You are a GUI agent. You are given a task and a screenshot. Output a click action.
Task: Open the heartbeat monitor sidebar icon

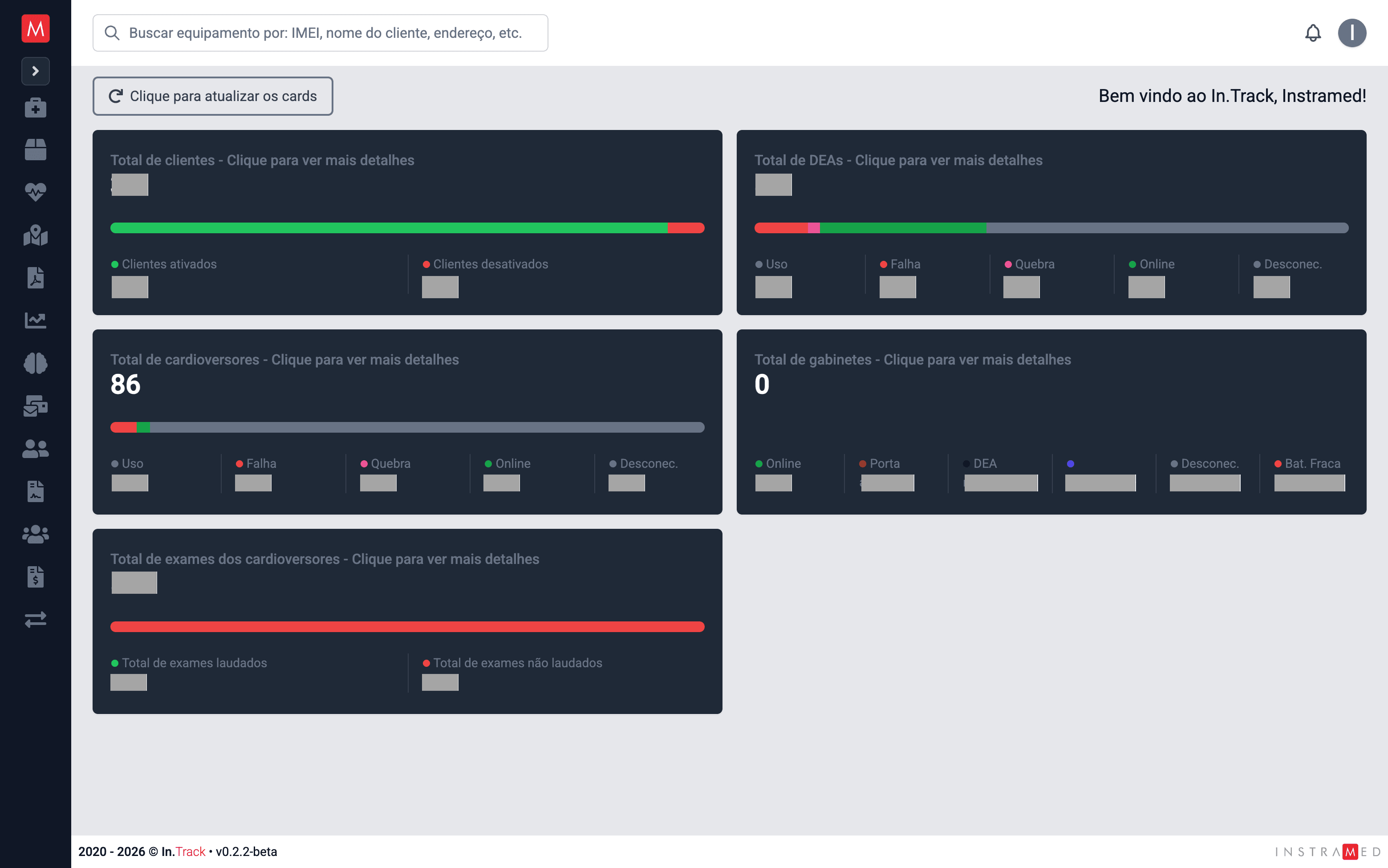(36, 192)
